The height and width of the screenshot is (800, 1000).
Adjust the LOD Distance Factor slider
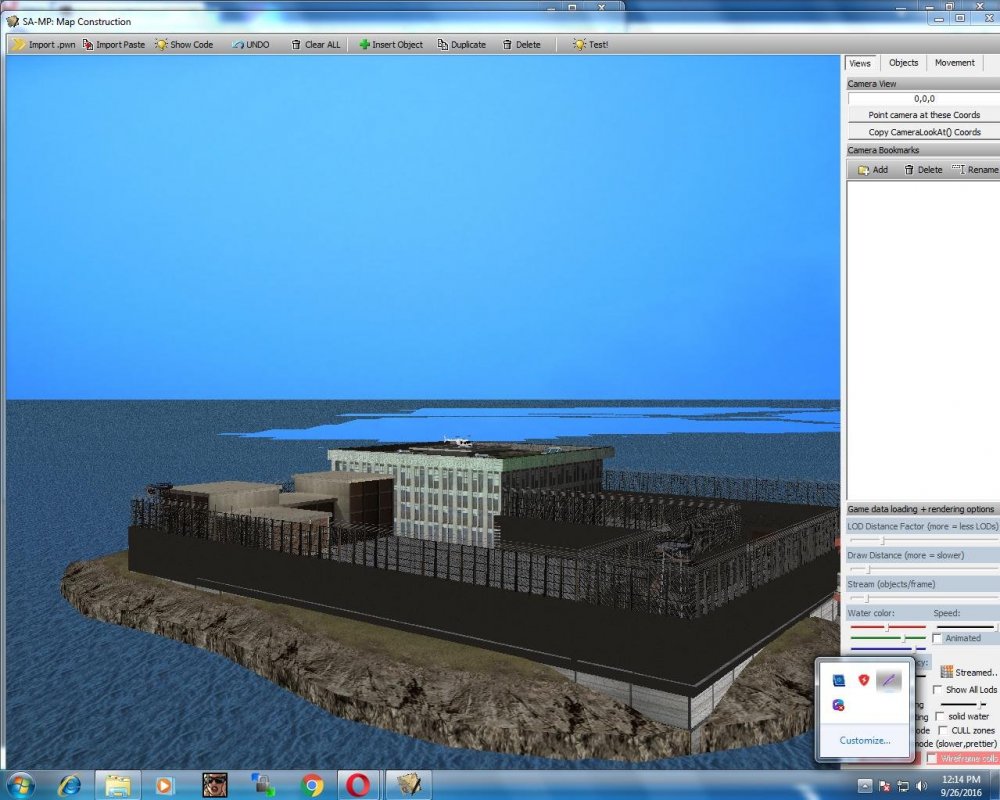pos(923,540)
